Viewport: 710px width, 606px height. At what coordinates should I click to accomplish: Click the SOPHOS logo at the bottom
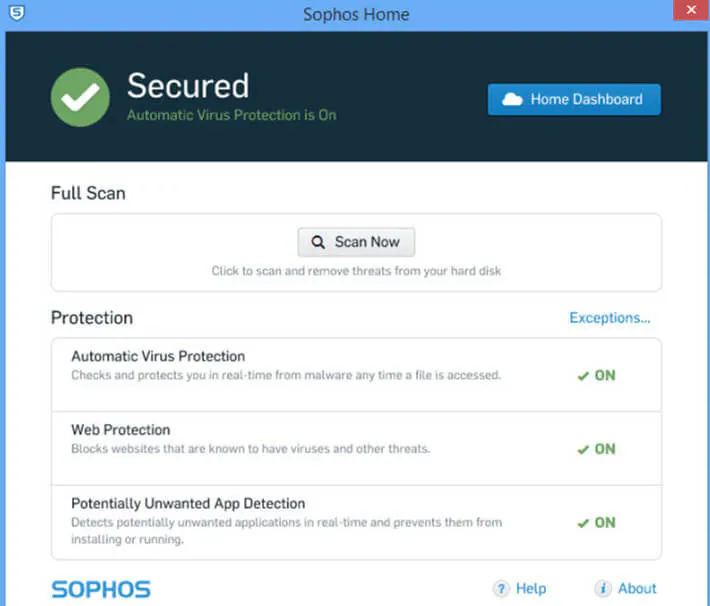click(101, 589)
